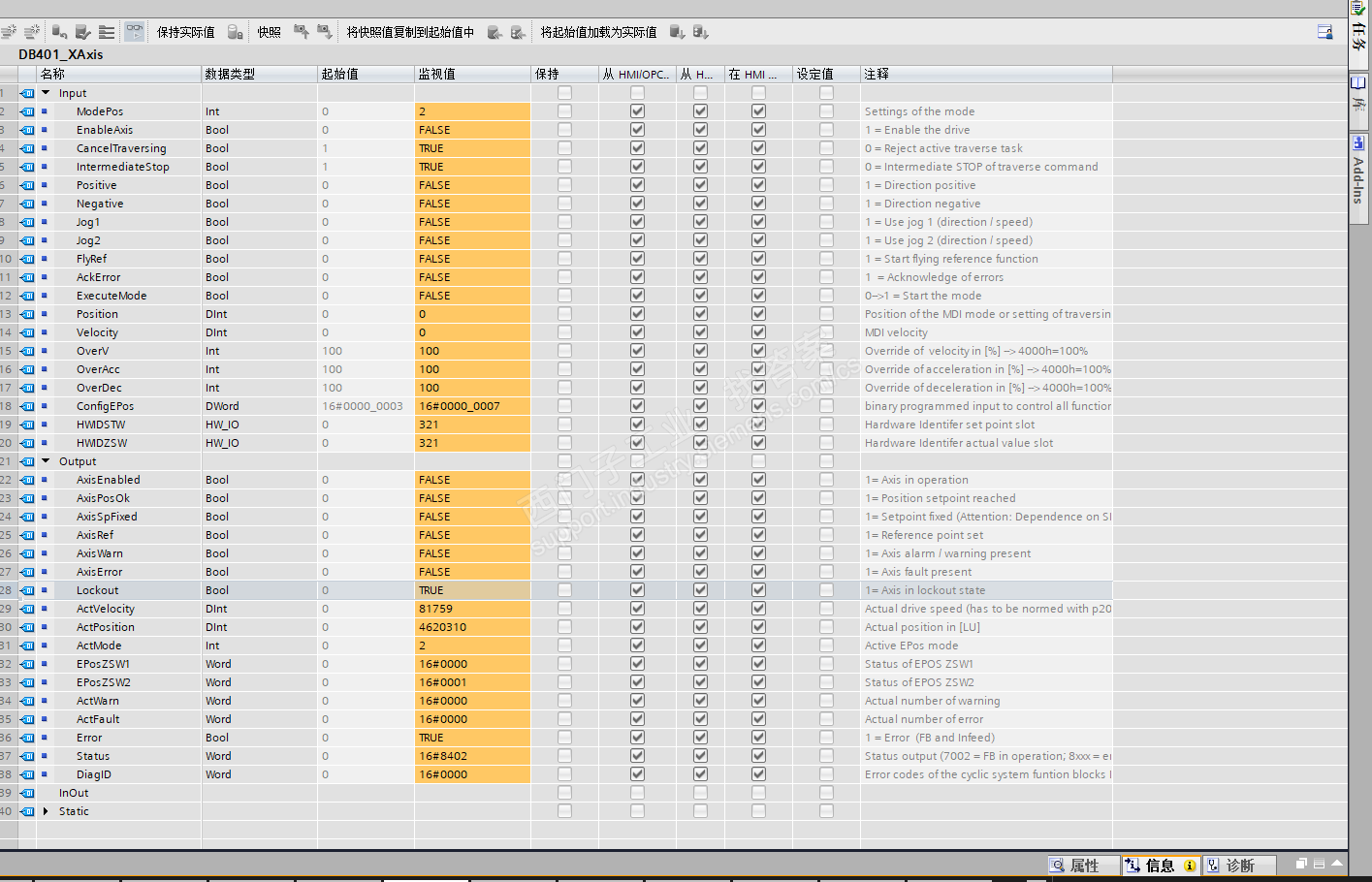
Task: Uncheck 在 HMI checkbox for Positive row
Action: [x=758, y=185]
